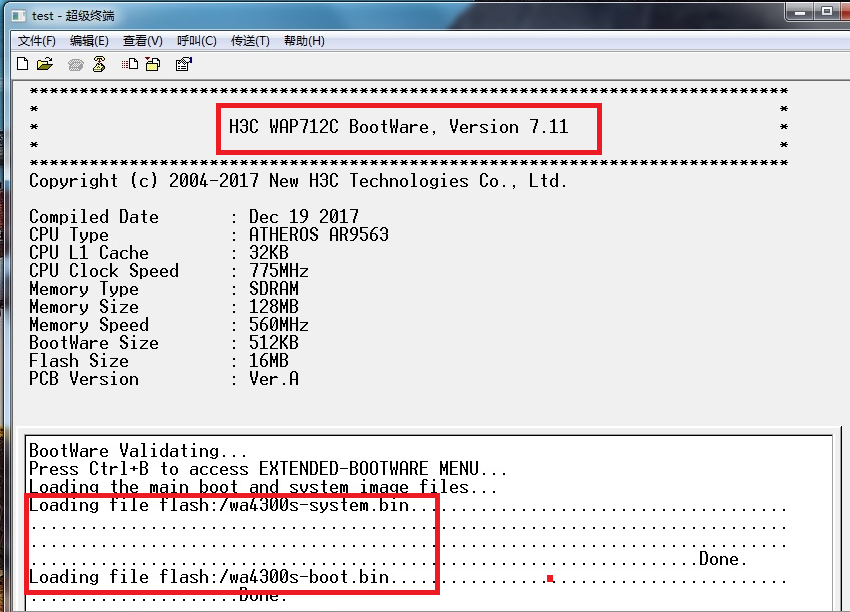The height and width of the screenshot is (612, 850).
Task: Click the 'CPU Clock Speed' label
Action: tap(104, 270)
